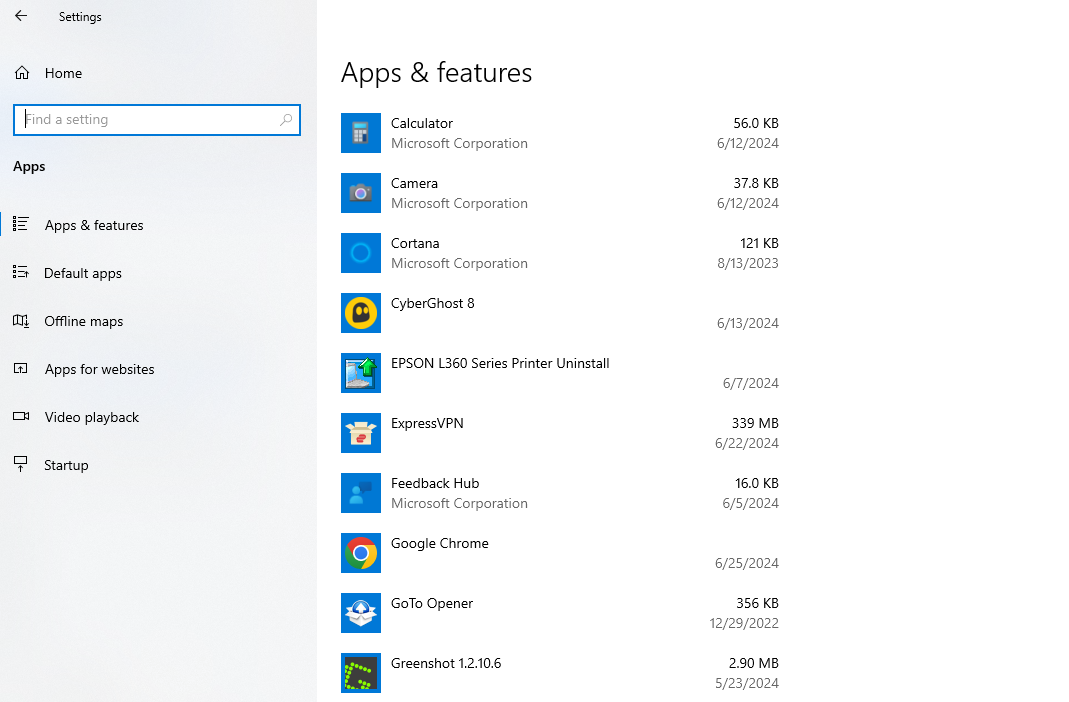Click the 37.8 KB size of Camera

(755, 183)
